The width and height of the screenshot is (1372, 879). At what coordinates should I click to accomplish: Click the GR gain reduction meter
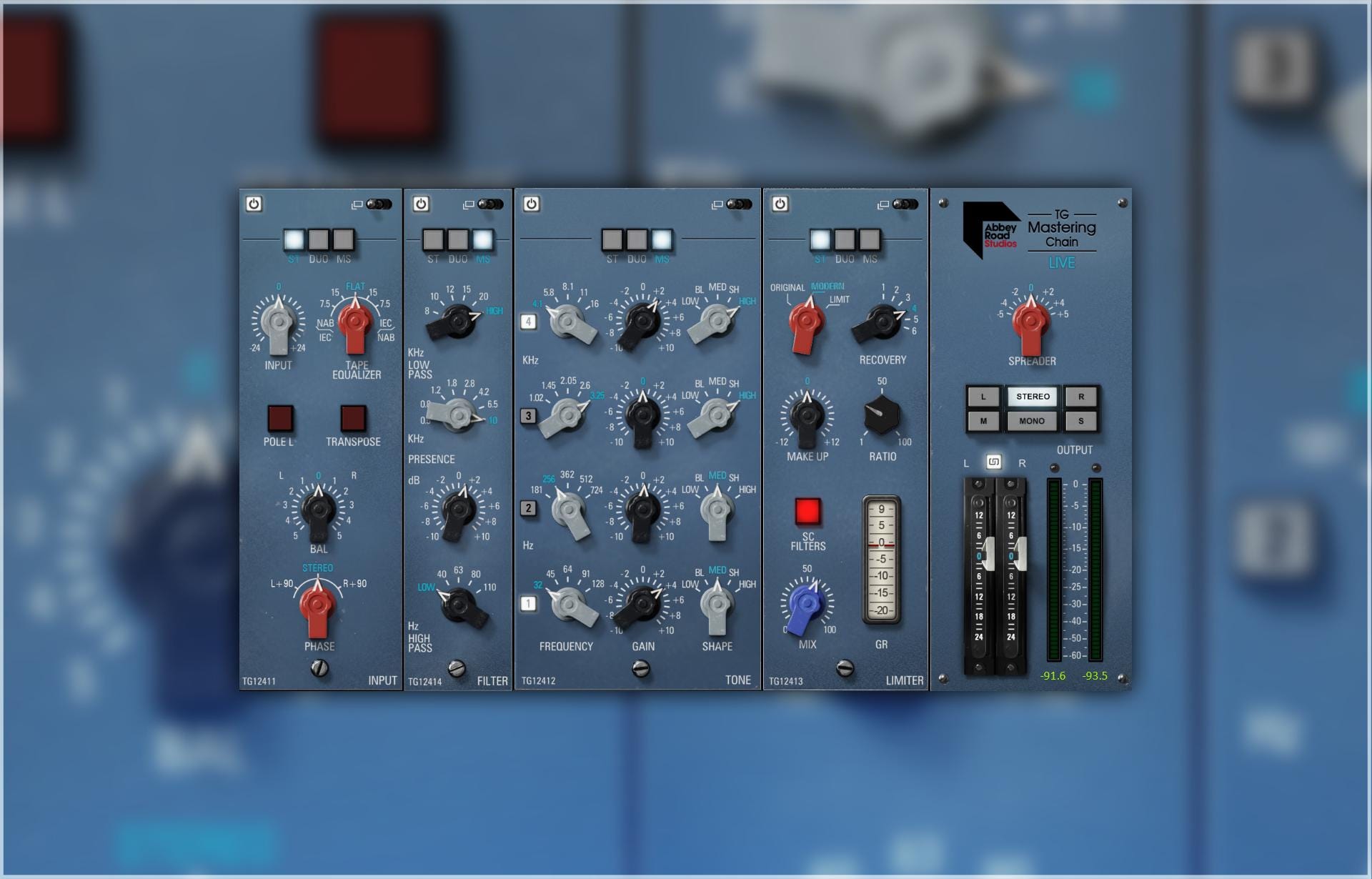[881, 560]
